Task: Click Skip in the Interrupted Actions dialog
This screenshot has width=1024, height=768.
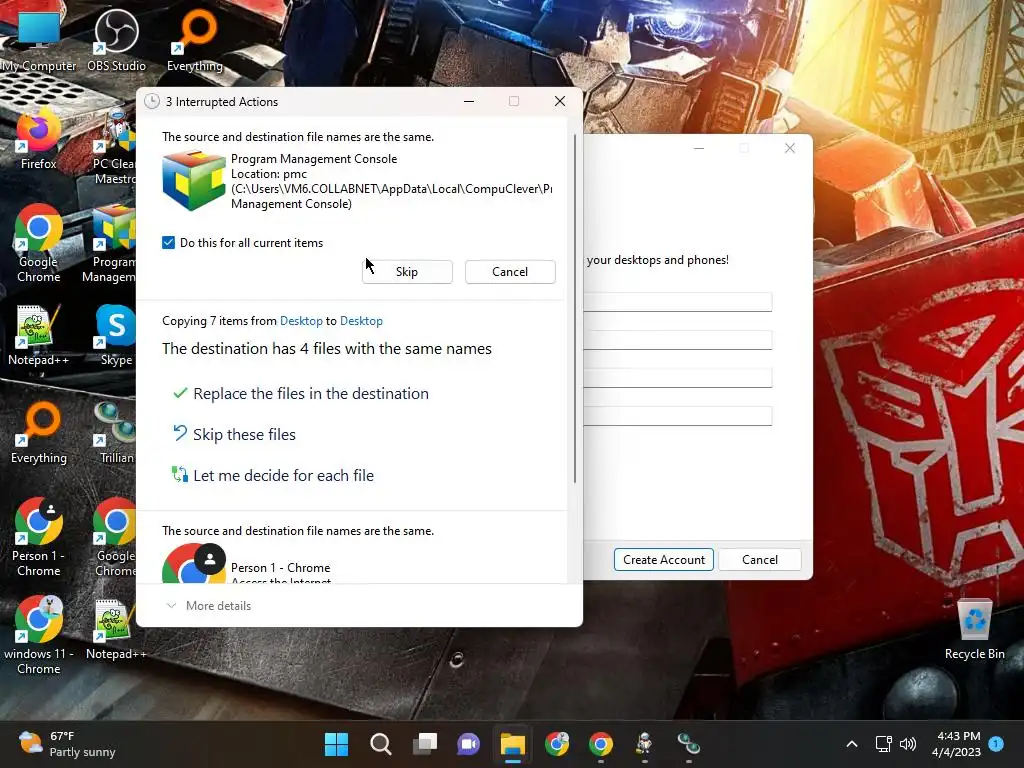Action: coord(407,272)
